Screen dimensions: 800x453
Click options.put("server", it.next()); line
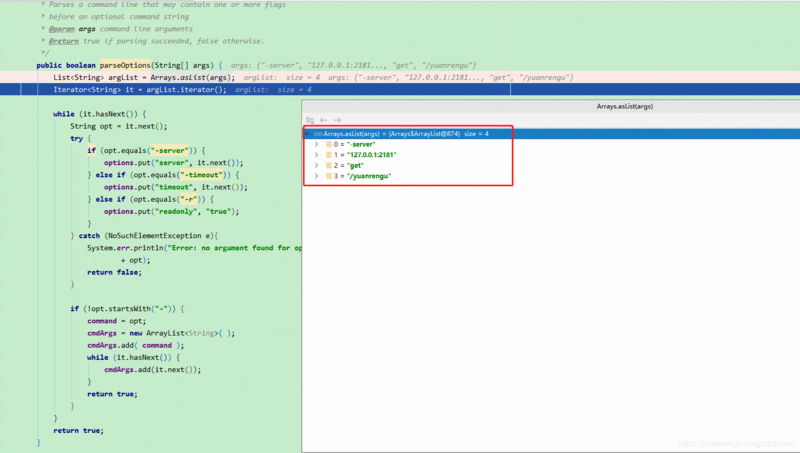tap(173, 163)
